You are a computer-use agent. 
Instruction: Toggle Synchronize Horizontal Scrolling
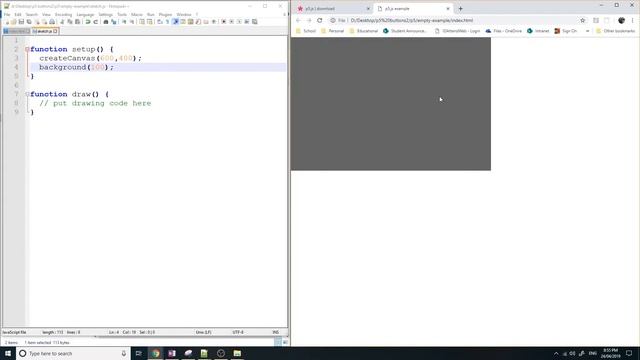(150, 22)
